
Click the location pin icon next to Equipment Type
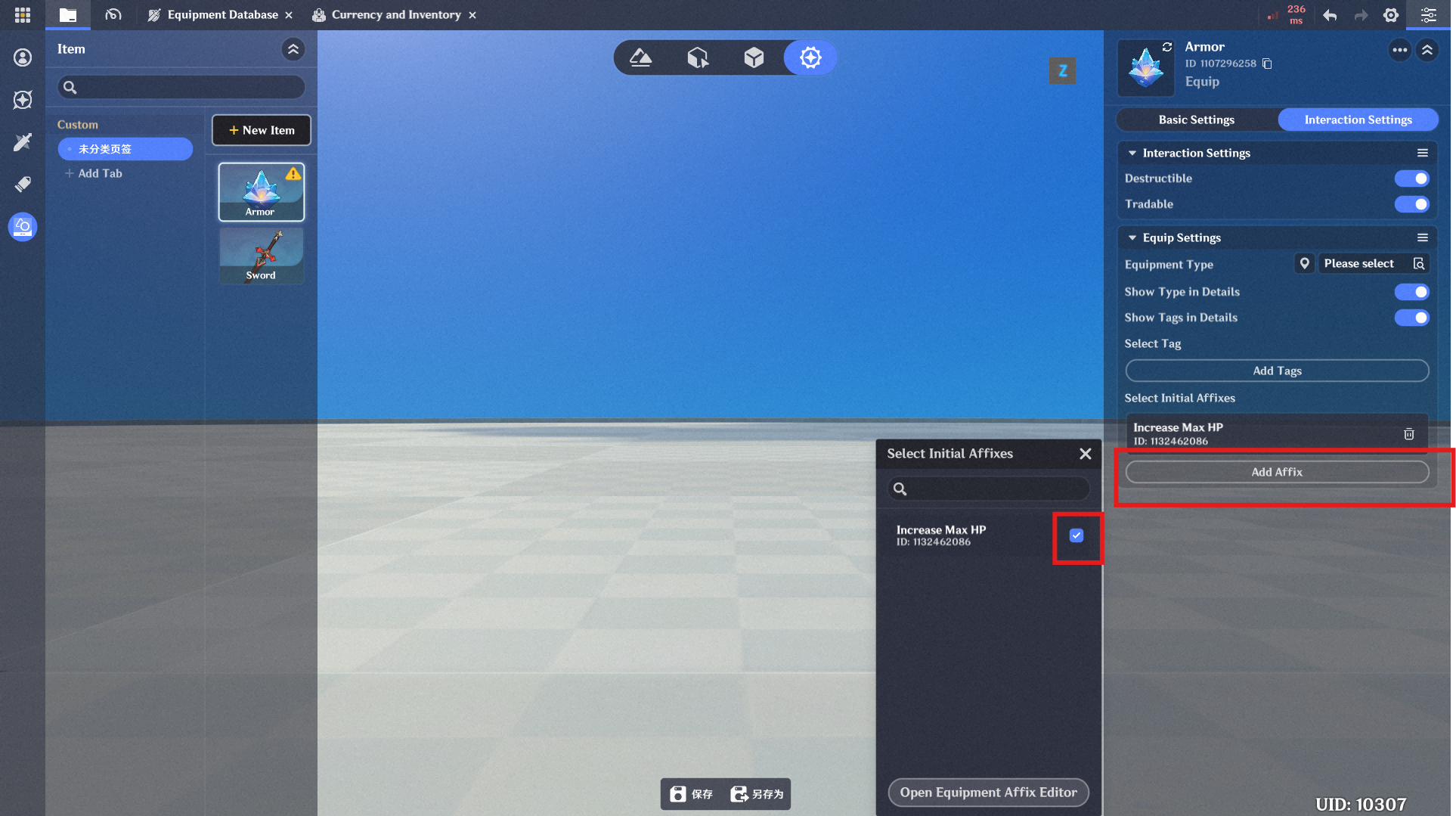pyautogui.click(x=1304, y=263)
